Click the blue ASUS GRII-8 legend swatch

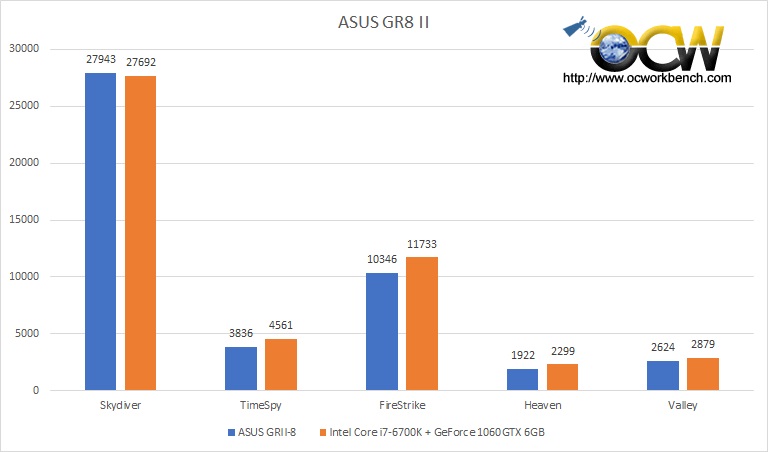click(x=231, y=432)
